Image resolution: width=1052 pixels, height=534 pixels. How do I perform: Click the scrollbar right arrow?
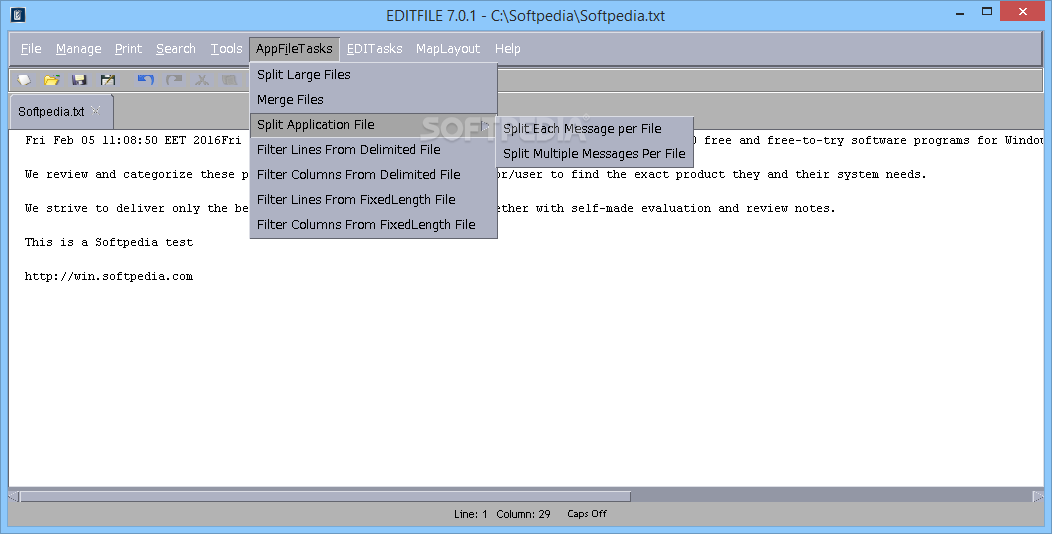pos(1038,496)
